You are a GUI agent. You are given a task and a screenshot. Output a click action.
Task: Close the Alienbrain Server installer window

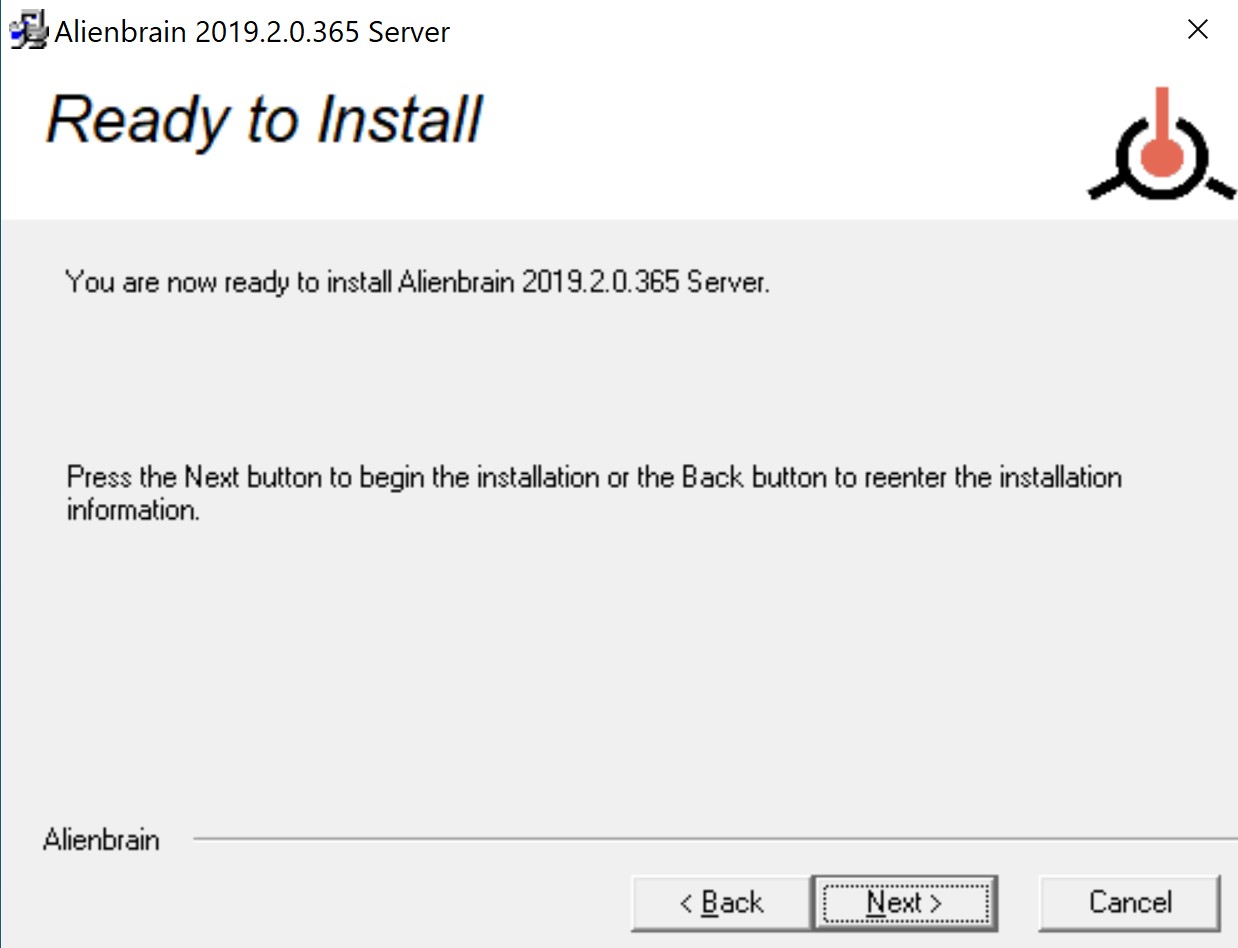pyautogui.click(x=1197, y=30)
